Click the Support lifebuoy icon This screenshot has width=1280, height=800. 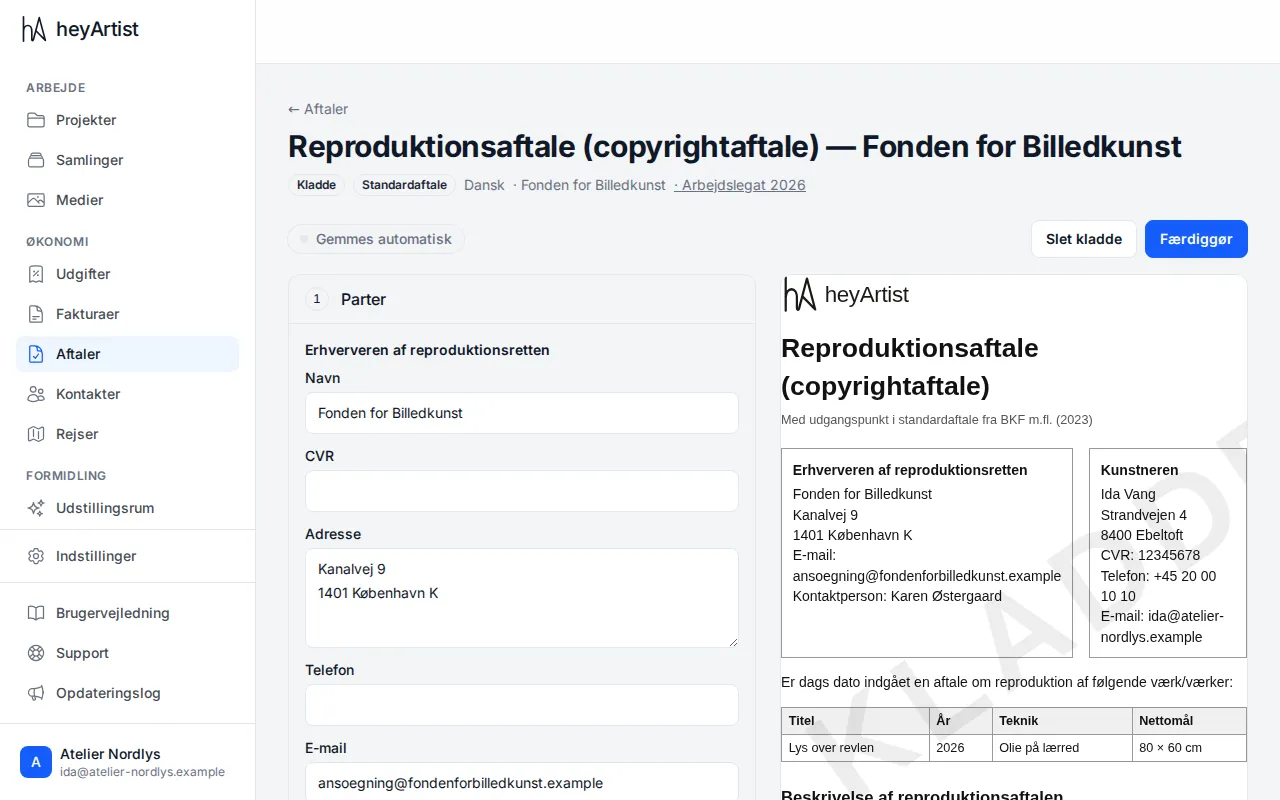(x=36, y=653)
